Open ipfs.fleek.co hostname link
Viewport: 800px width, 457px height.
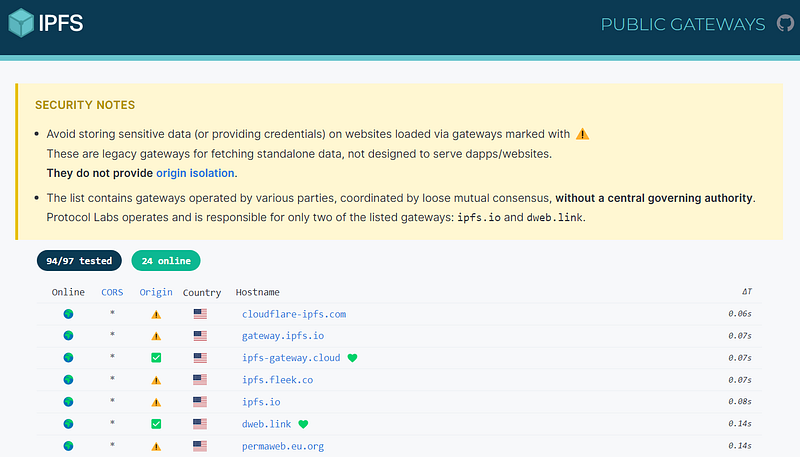(278, 379)
